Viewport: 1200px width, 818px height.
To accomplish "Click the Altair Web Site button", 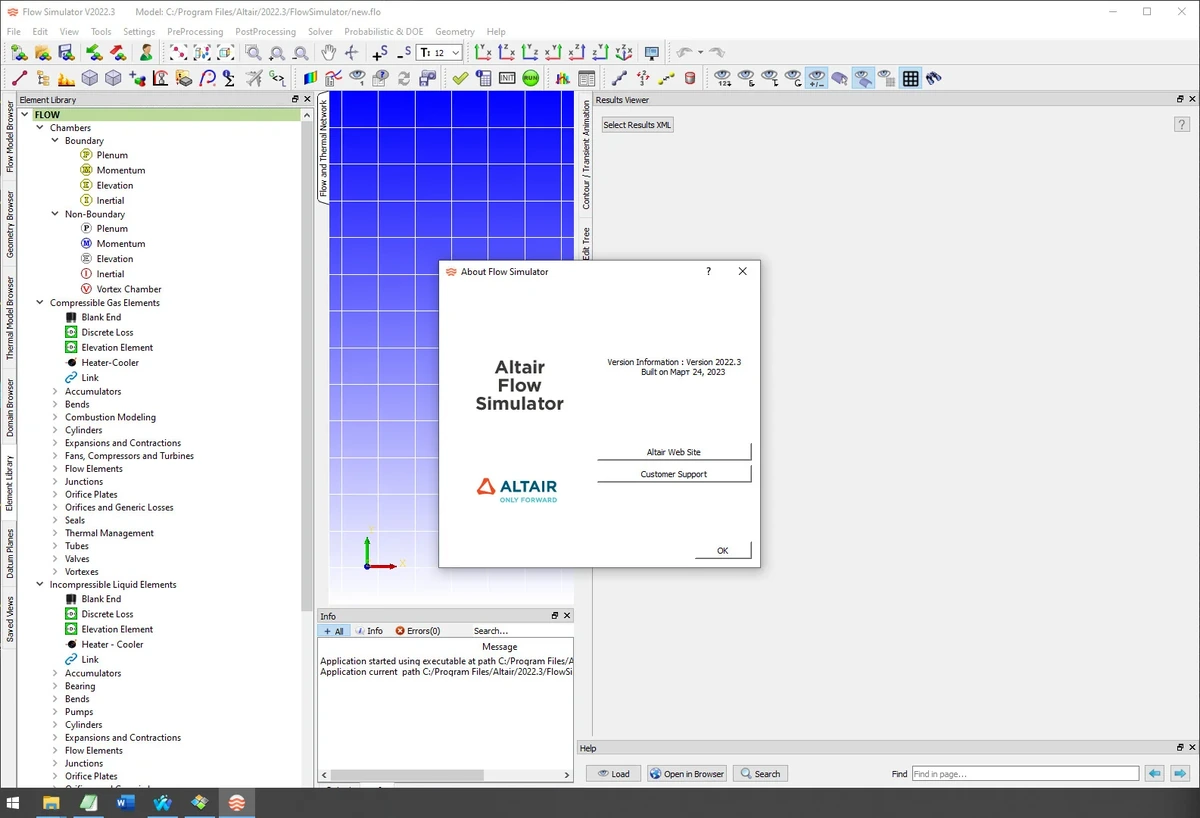I will (x=674, y=452).
